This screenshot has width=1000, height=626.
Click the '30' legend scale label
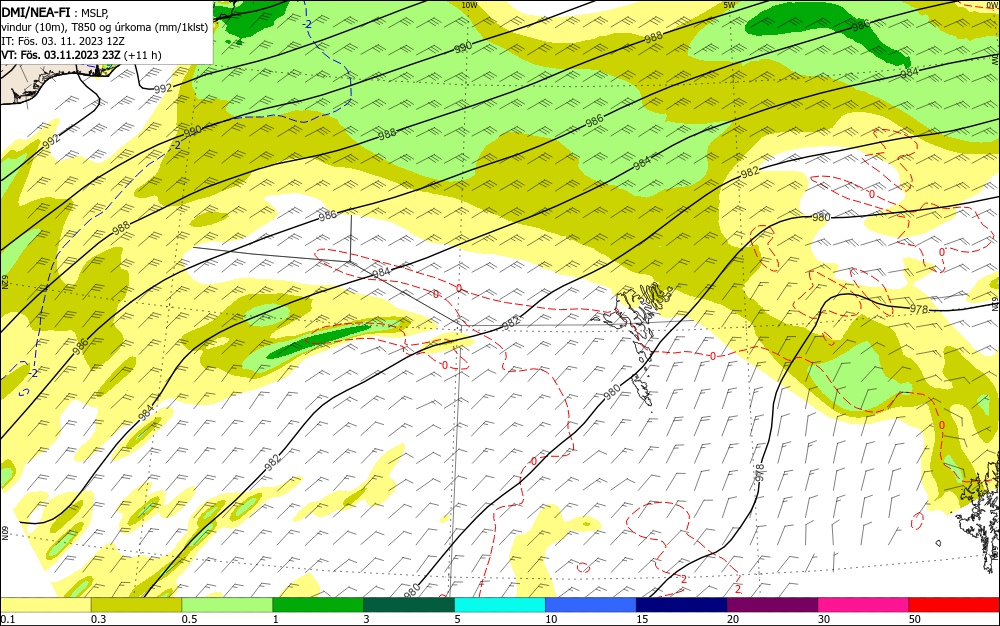[824, 620]
